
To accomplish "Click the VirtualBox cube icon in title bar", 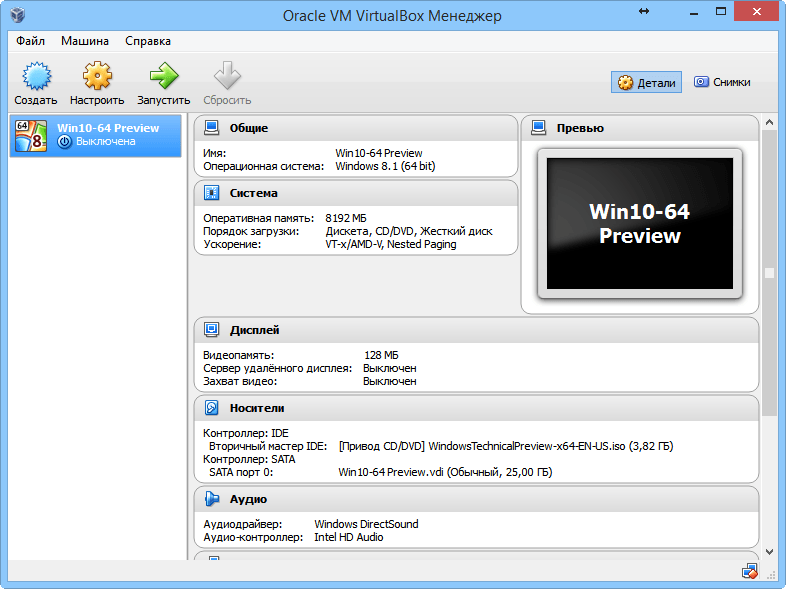I will point(18,15).
